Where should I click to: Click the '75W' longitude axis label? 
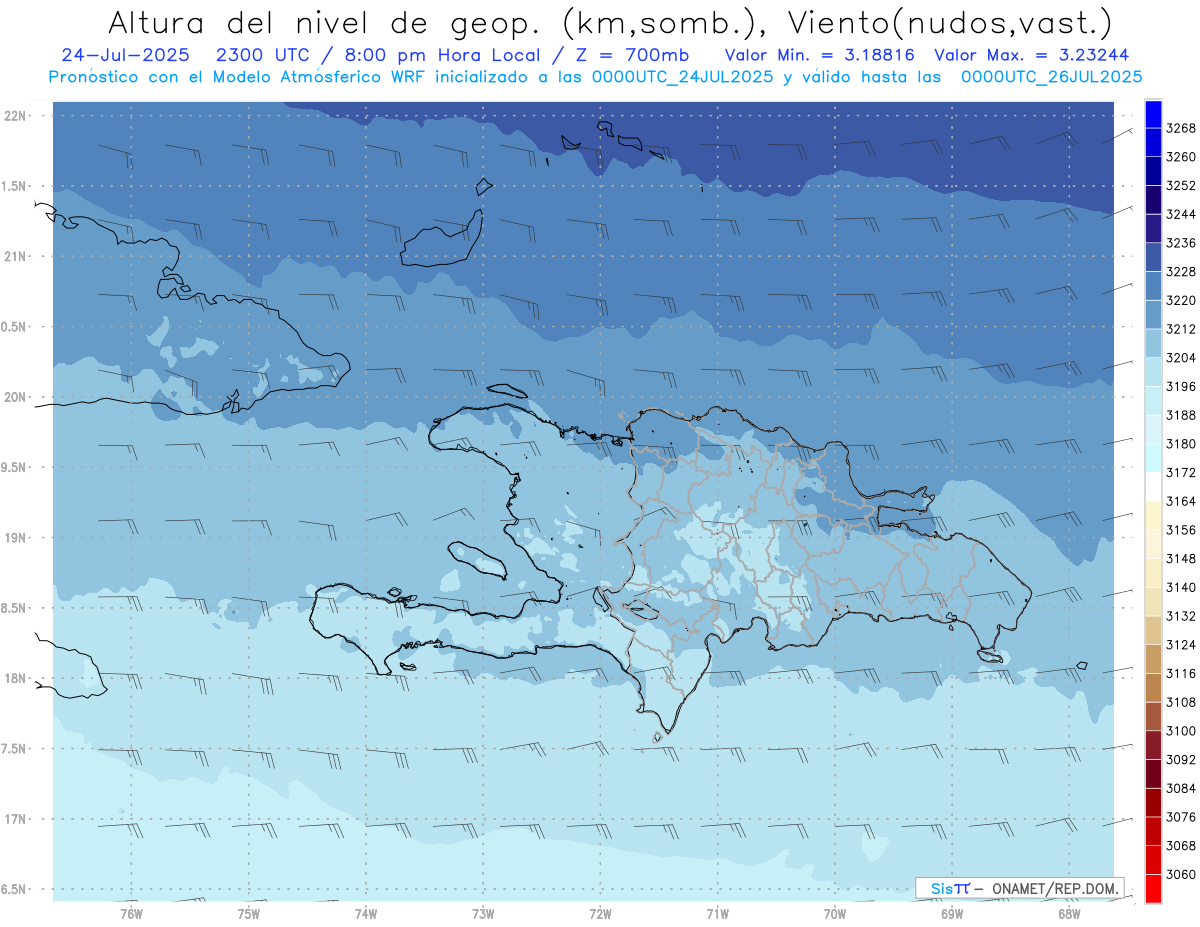249,913
